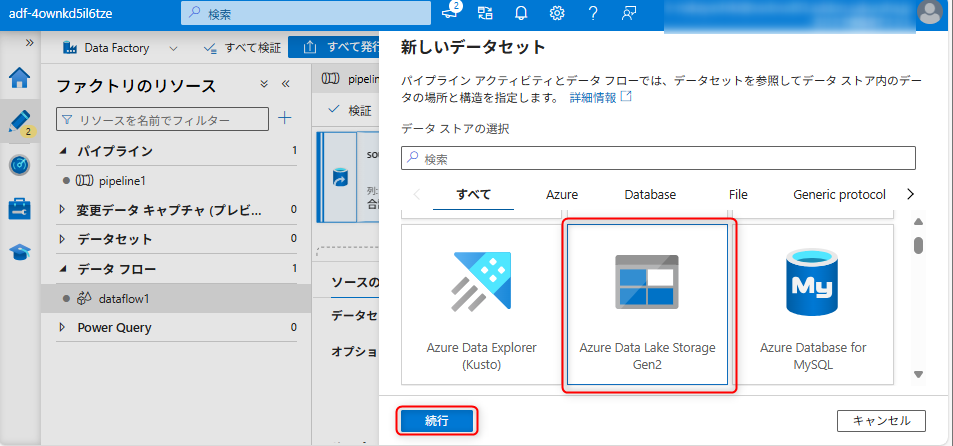
Task: Switch to the すべて tab
Action: point(473,195)
